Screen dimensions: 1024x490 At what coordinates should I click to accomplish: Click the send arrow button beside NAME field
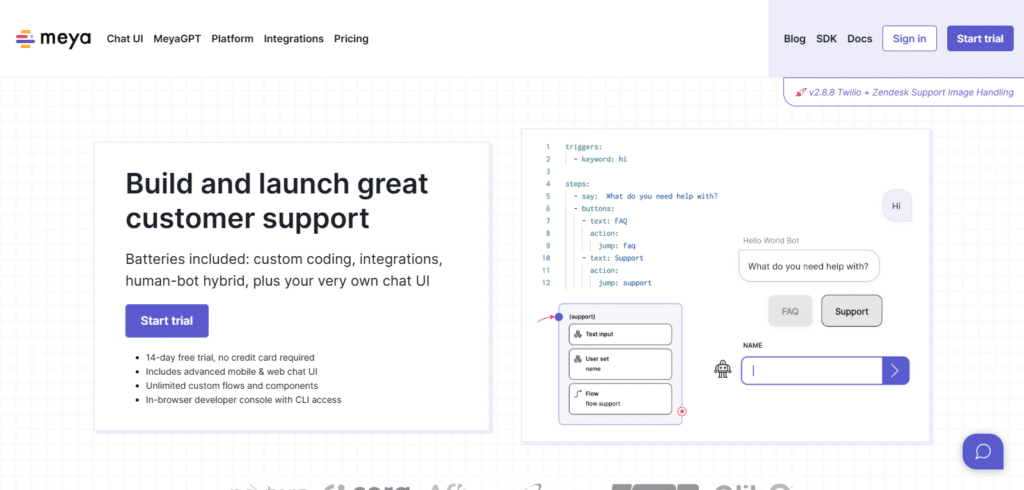pyautogui.click(x=895, y=370)
